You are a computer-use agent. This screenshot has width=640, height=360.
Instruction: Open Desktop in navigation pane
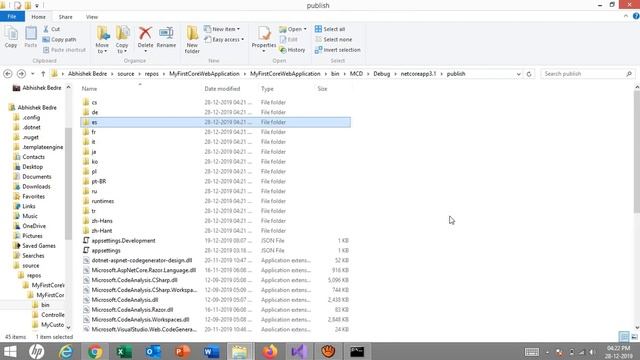tap(32, 167)
